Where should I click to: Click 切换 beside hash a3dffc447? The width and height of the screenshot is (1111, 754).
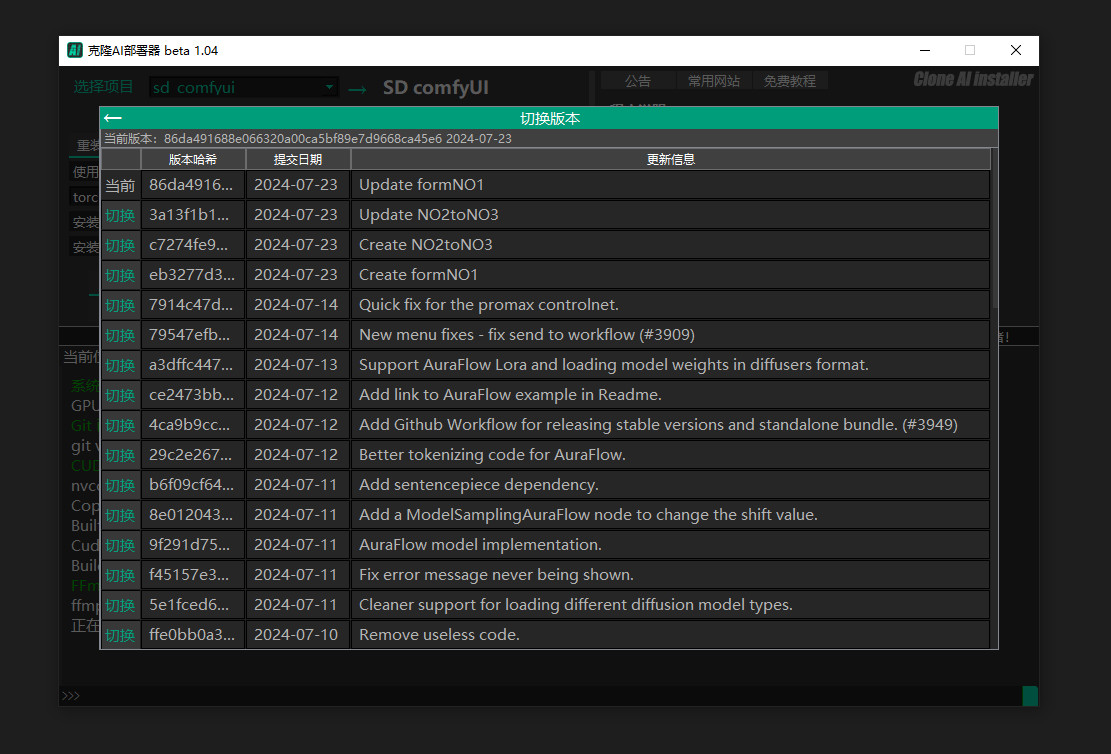click(x=120, y=365)
